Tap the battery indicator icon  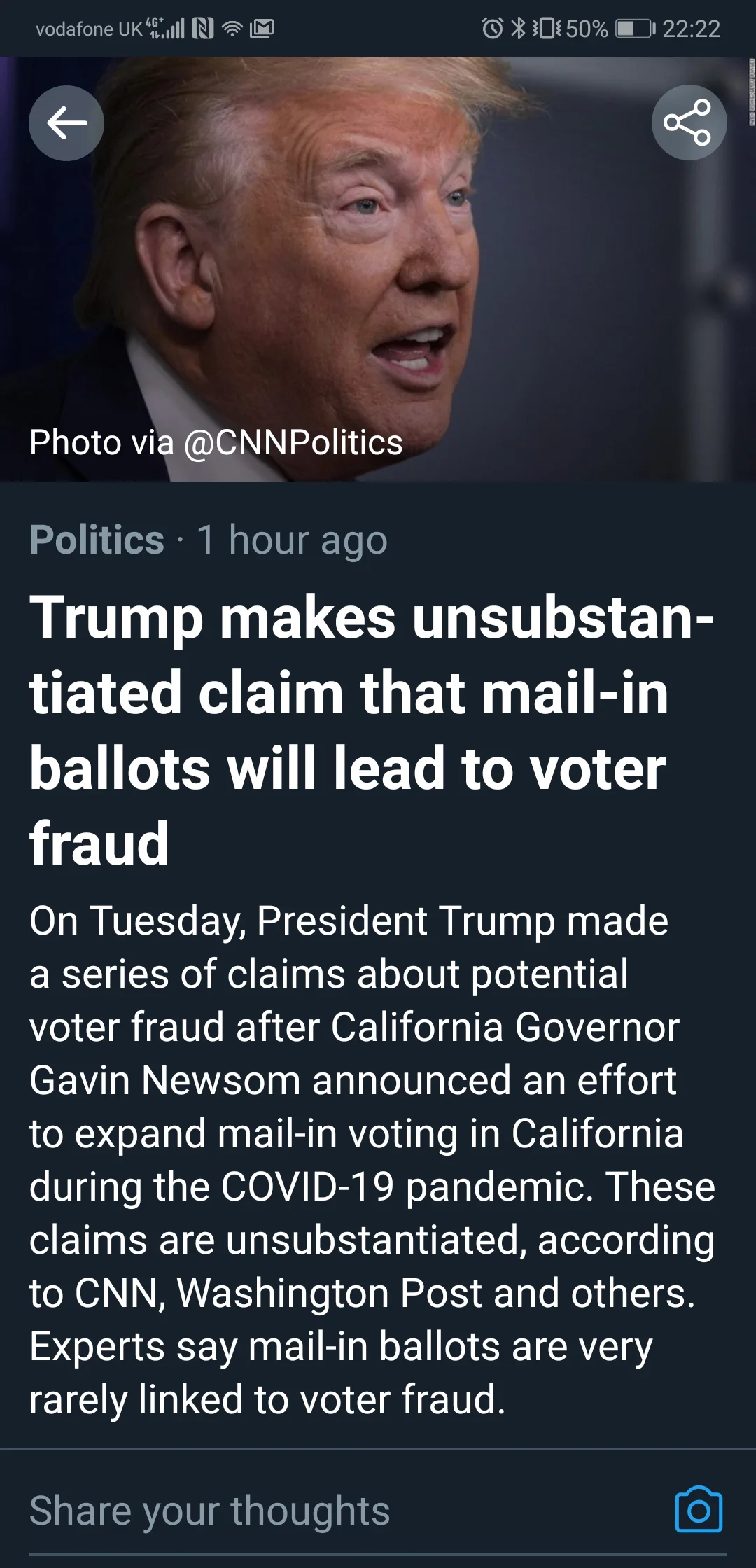click(636, 29)
